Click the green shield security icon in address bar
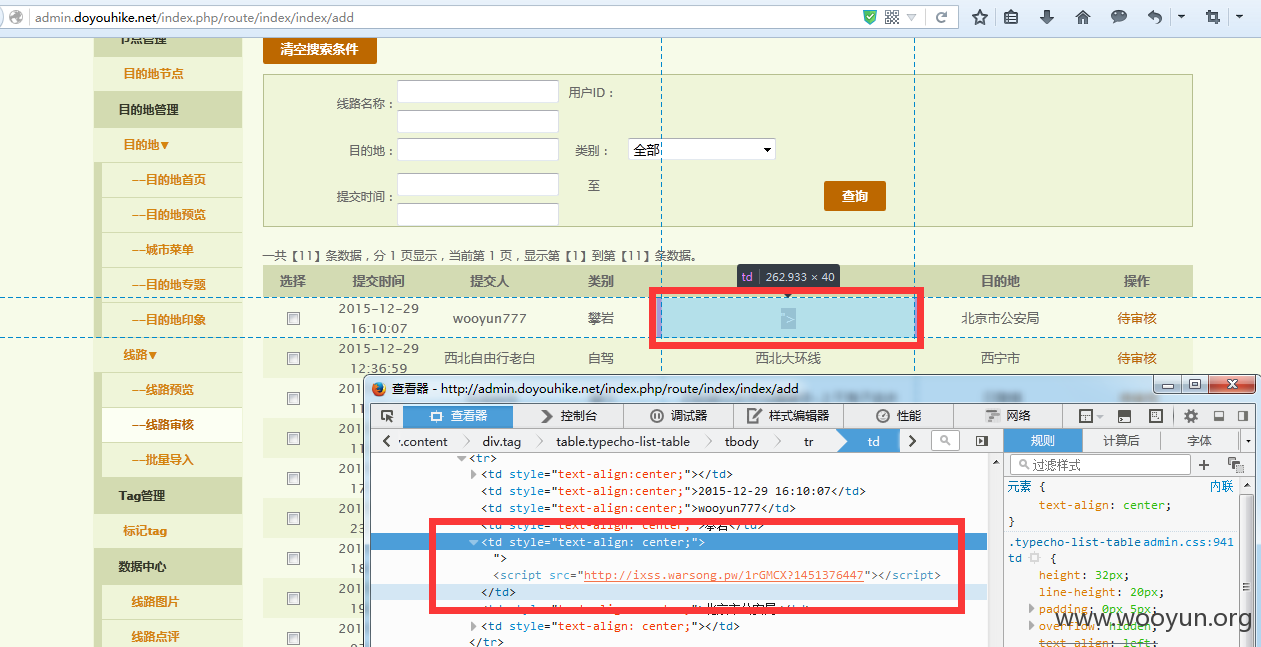Image resolution: width=1261 pixels, height=647 pixels. [x=870, y=17]
